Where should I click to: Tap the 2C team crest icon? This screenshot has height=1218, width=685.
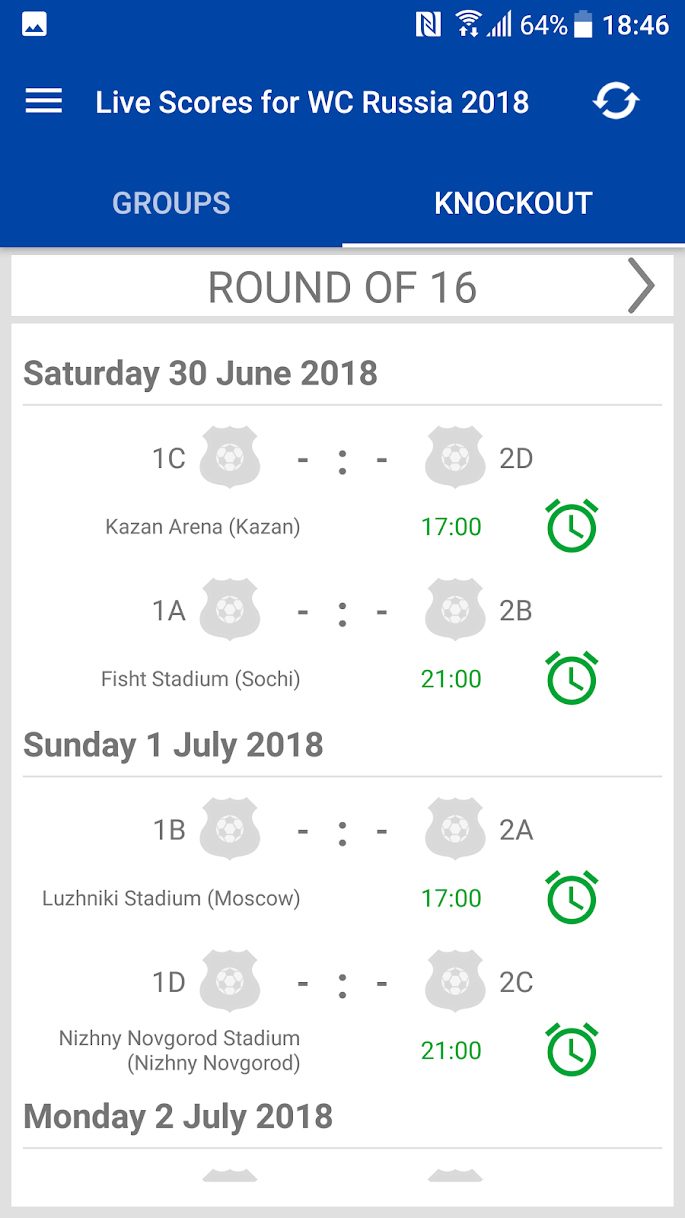(x=454, y=982)
